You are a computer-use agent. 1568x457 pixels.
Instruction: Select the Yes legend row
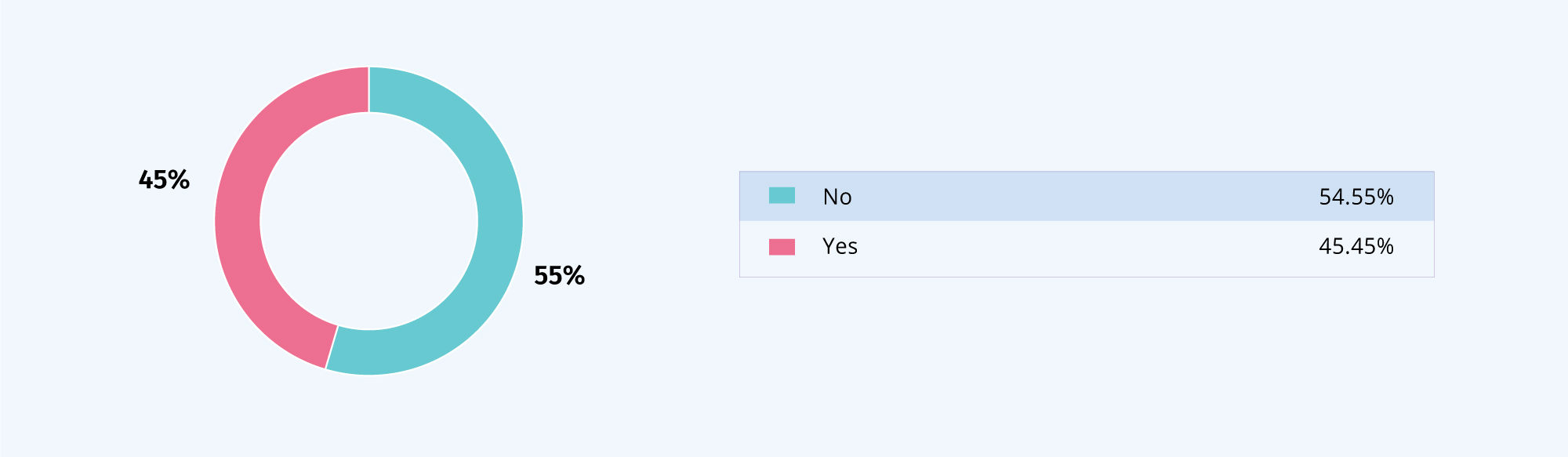[x=1087, y=248]
